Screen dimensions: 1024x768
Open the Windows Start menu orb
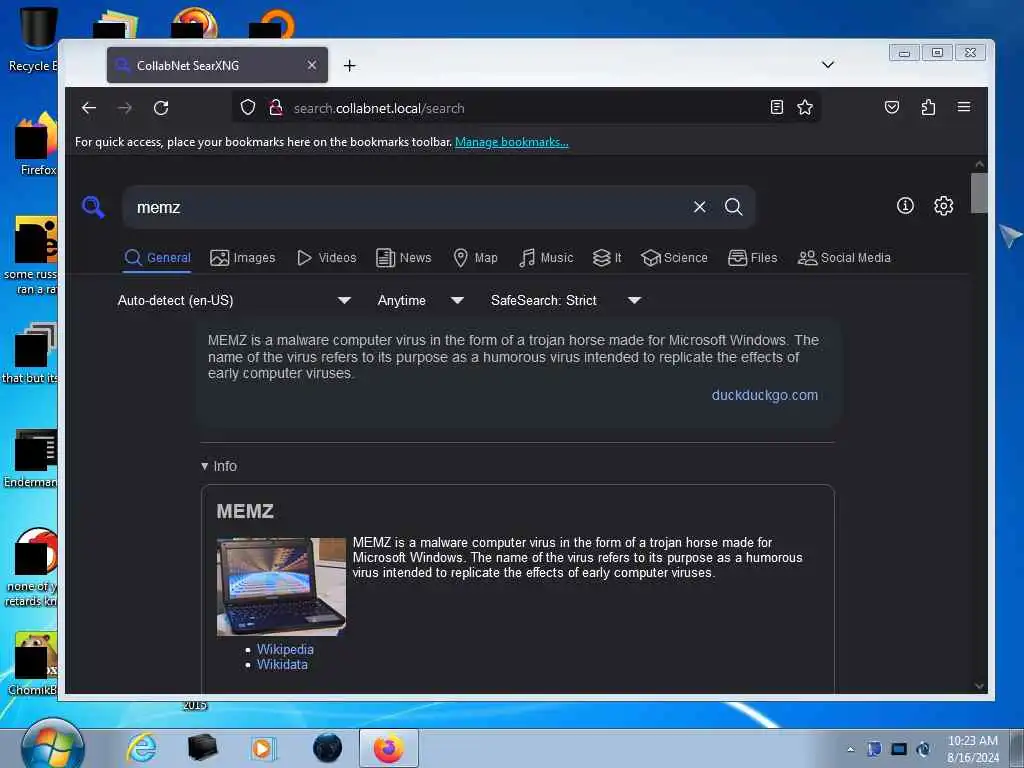click(52, 747)
